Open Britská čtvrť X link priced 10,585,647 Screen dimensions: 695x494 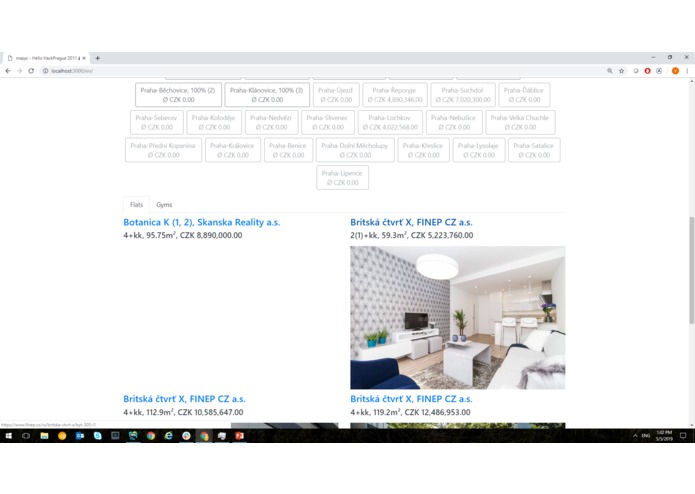tap(184, 399)
